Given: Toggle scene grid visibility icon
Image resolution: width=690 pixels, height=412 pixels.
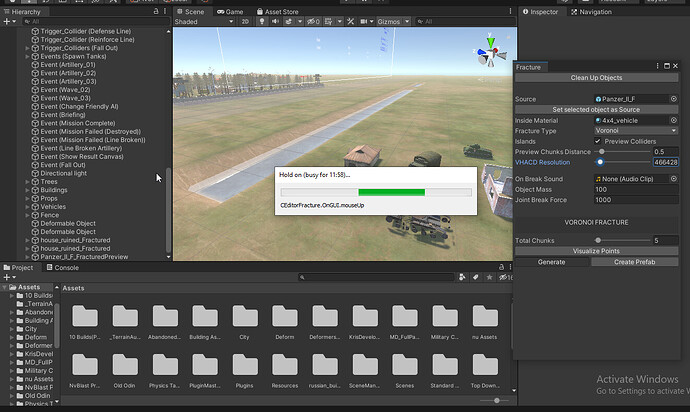Looking at the screenshot, I should 329,22.
